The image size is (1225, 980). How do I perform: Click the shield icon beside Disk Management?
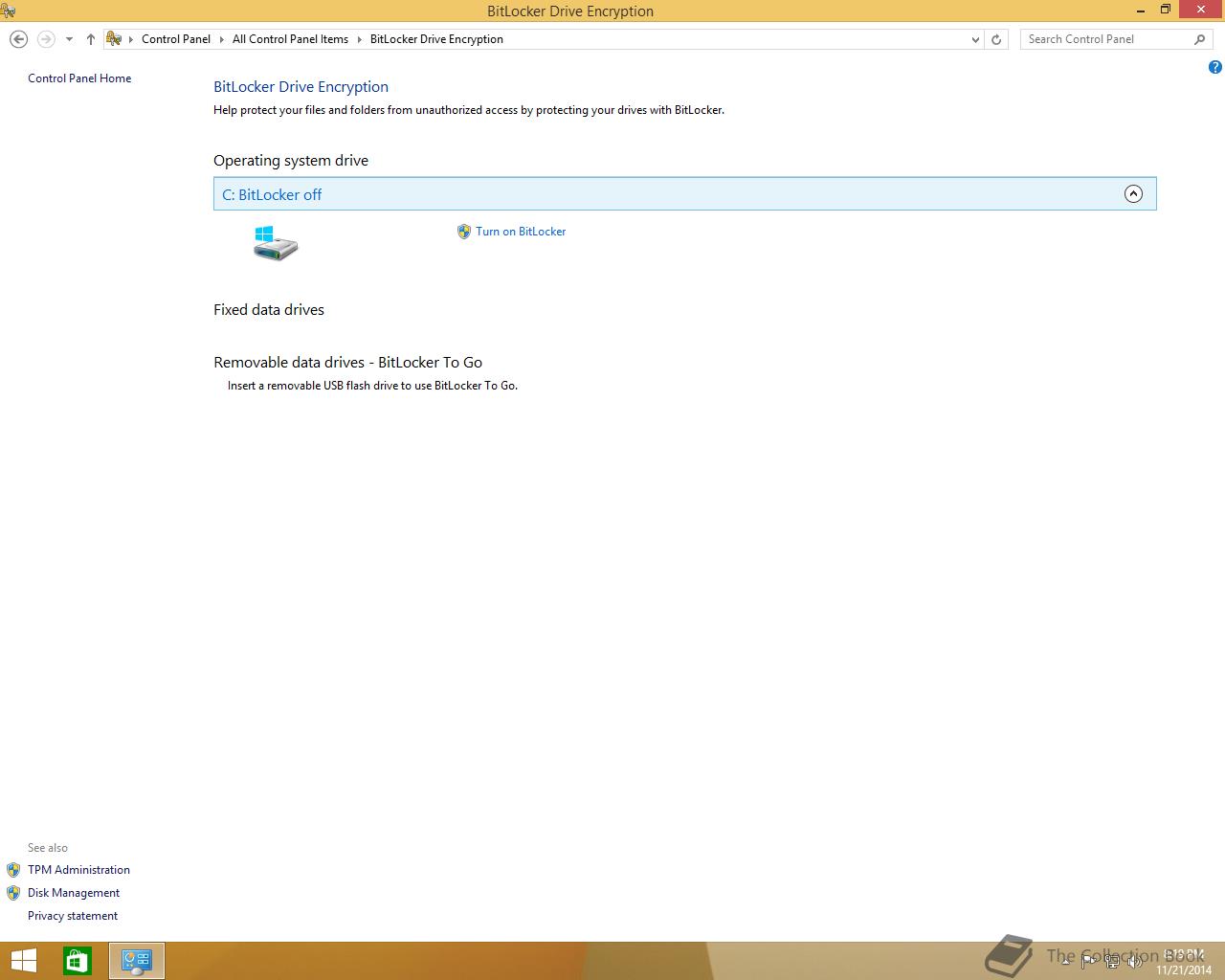coord(13,893)
